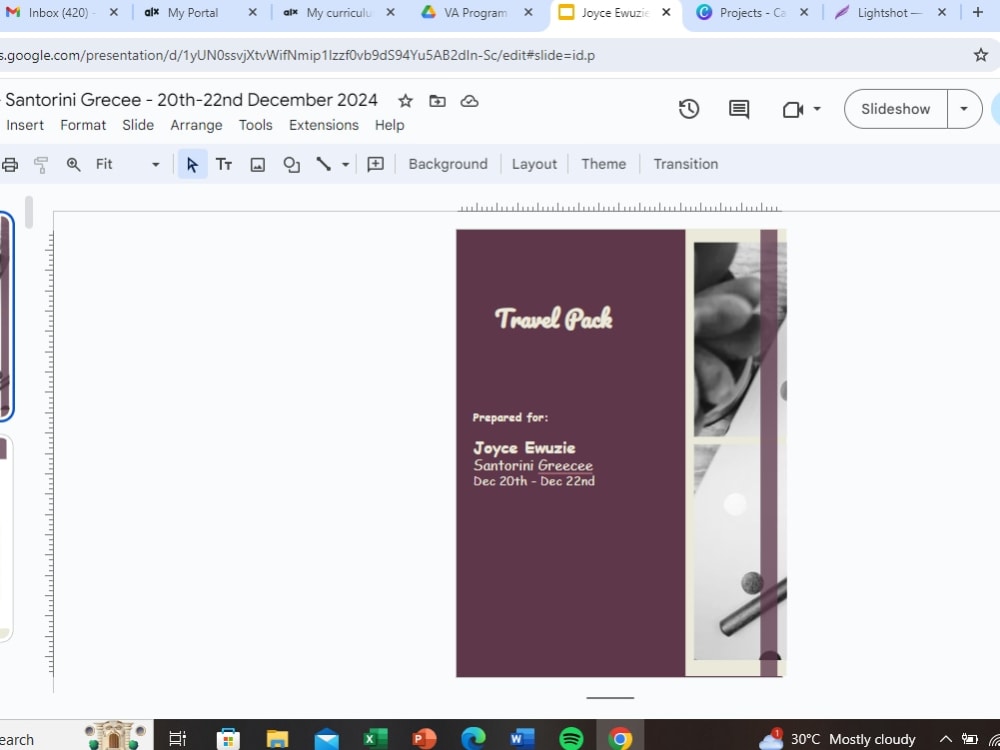This screenshot has width=1000, height=750.
Task: Click the Theme button
Action: pyautogui.click(x=603, y=164)
